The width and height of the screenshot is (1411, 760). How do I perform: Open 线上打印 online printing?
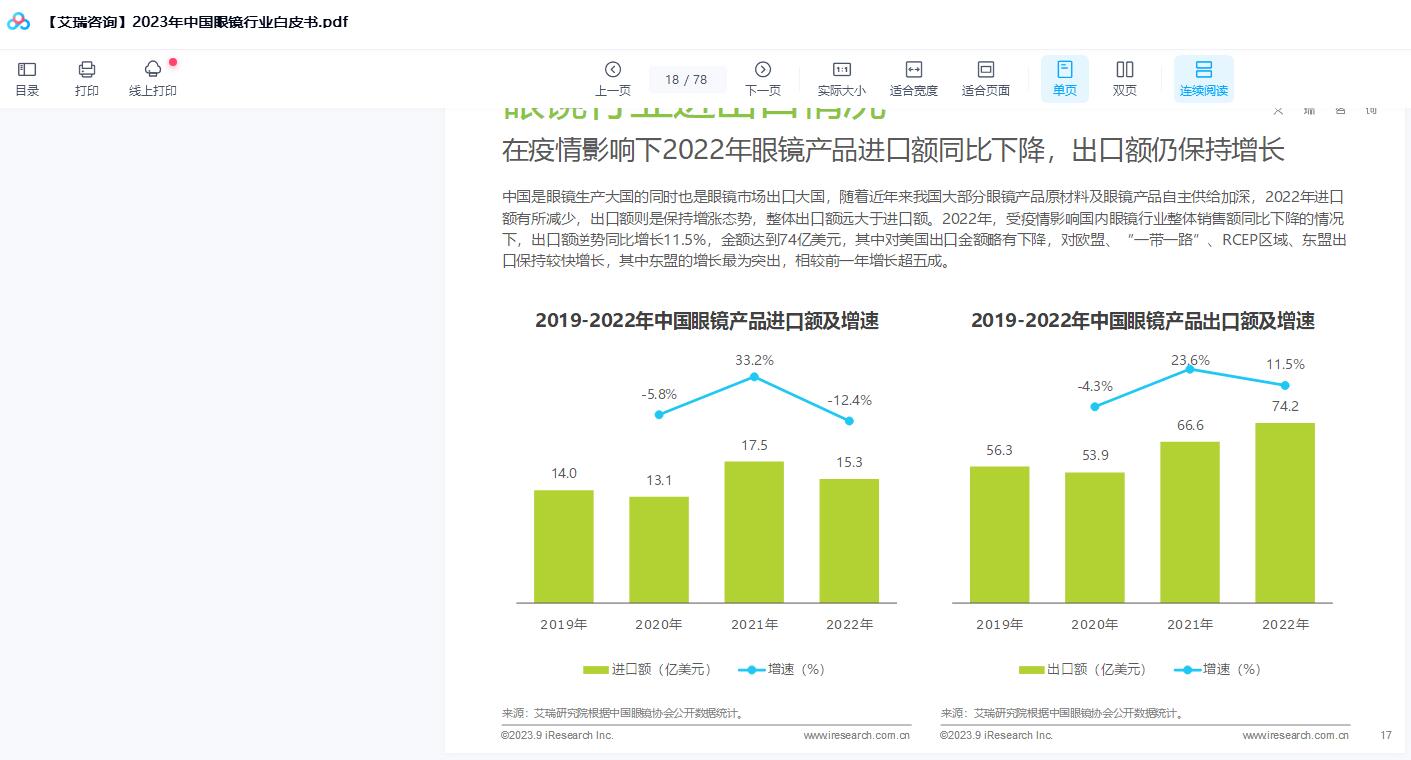(x=152, y=77)
